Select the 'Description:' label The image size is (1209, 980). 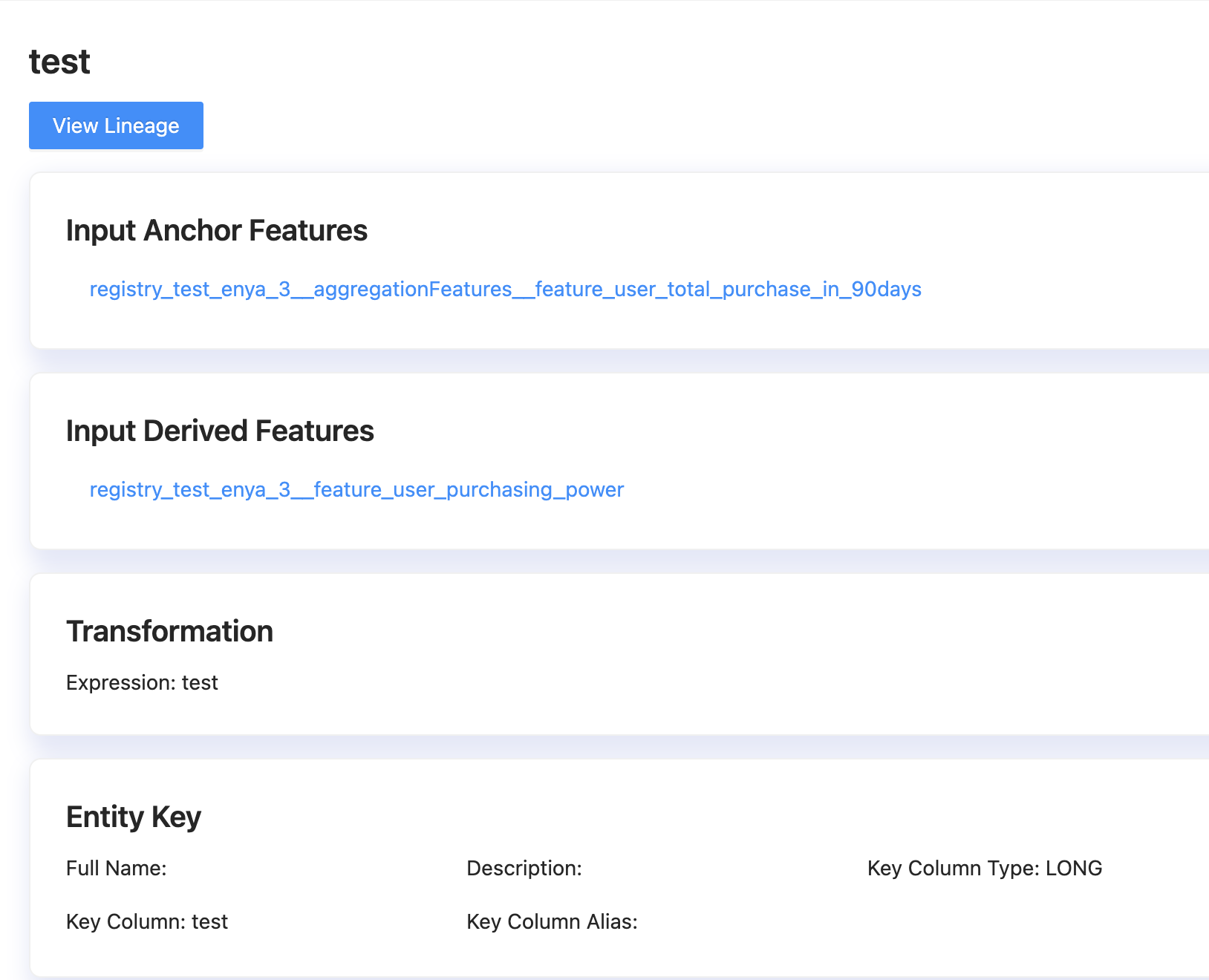[524, 869]
